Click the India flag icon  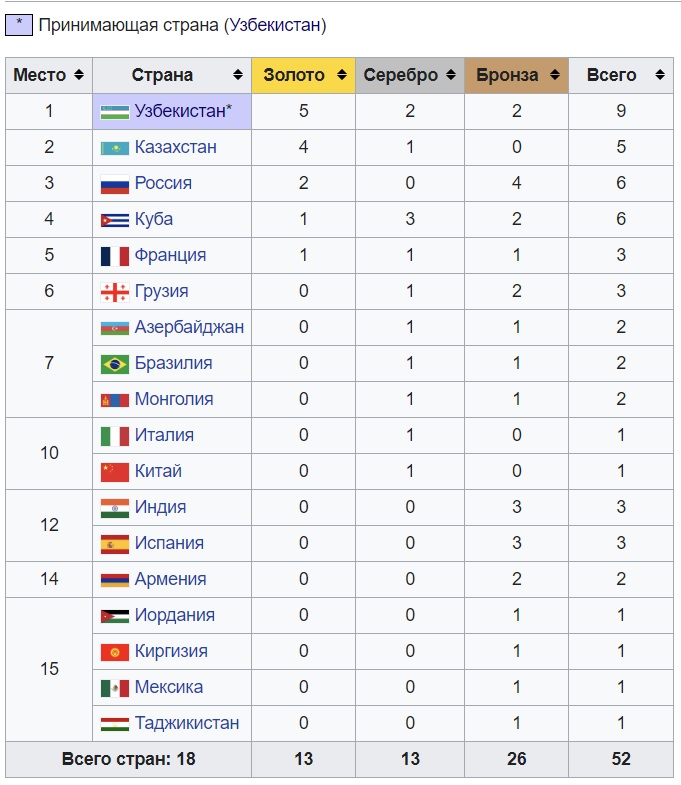pos(115,508)
